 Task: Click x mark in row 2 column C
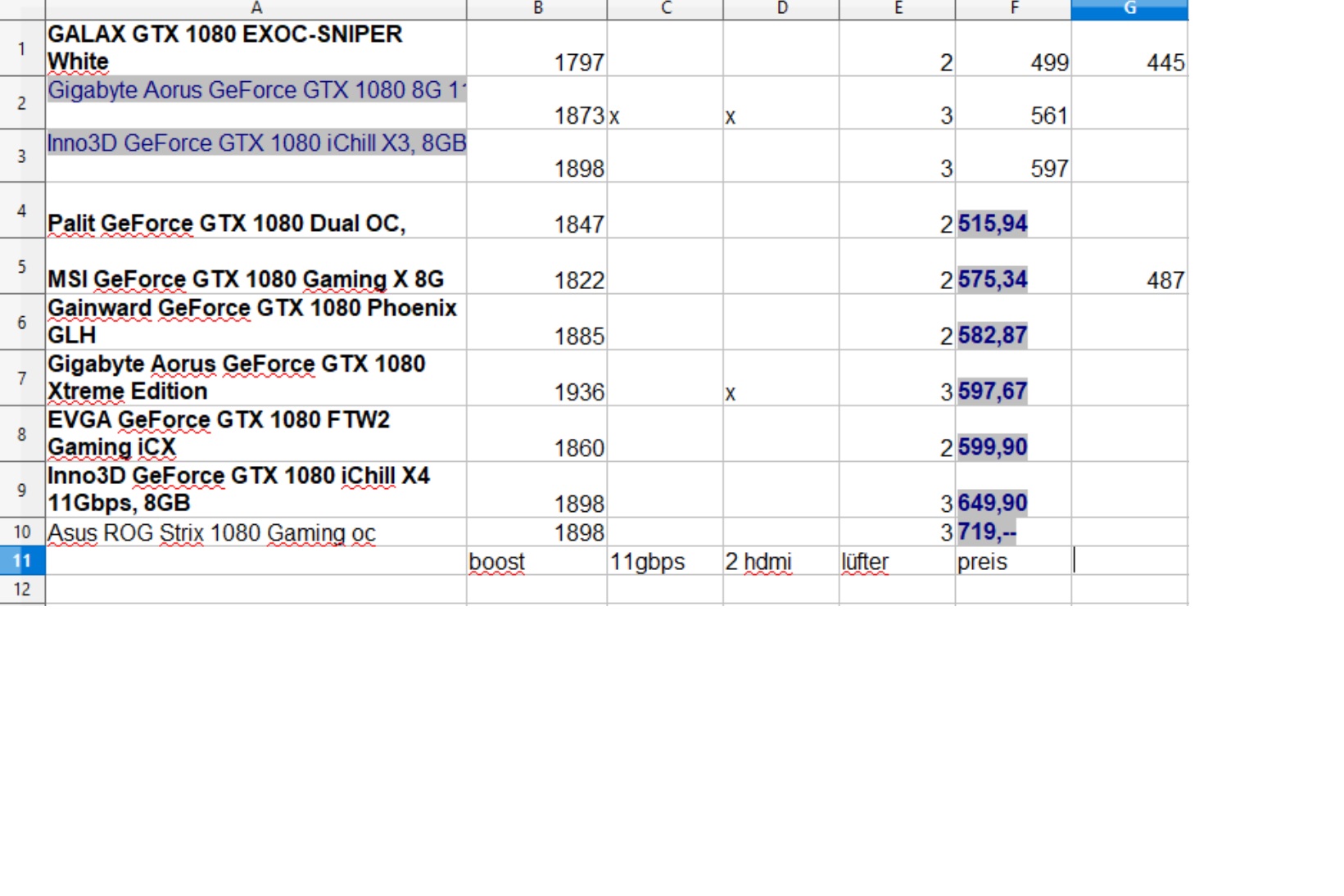pos(614,116)
